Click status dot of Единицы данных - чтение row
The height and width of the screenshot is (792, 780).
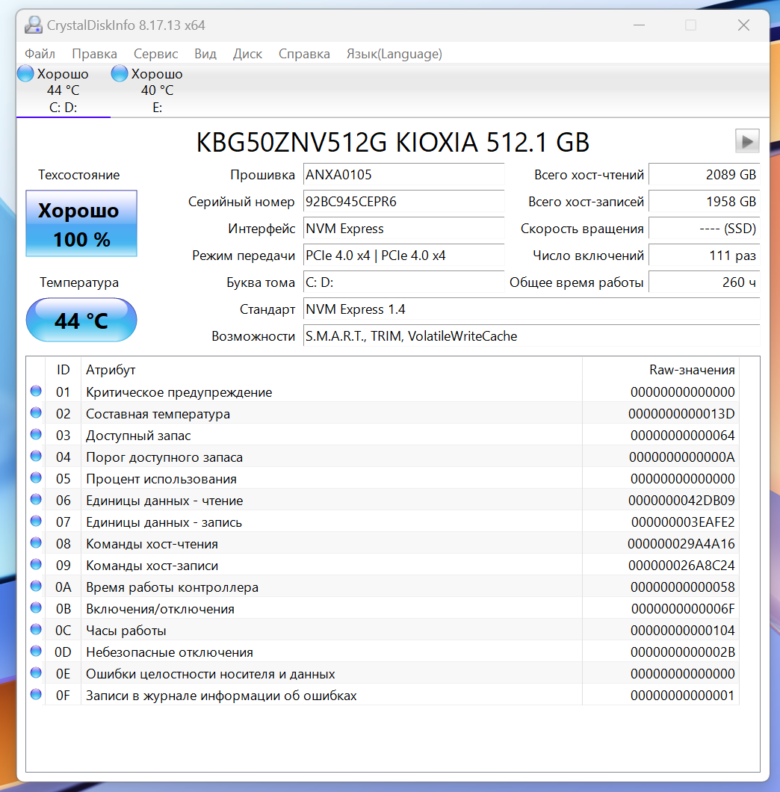36,500
